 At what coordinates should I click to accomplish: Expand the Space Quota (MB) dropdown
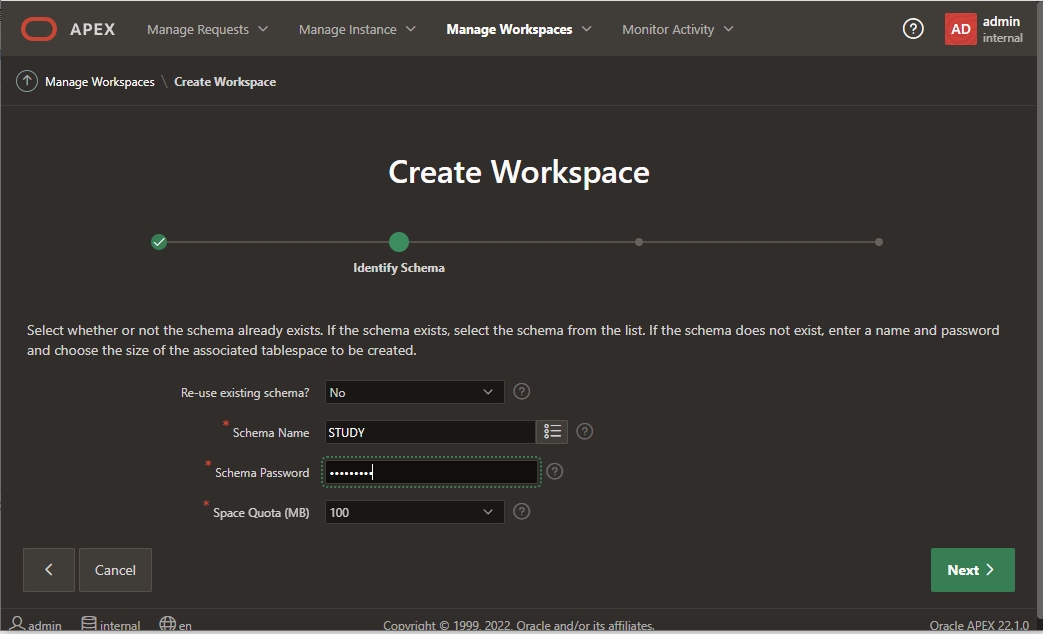(x=413, y=512)
